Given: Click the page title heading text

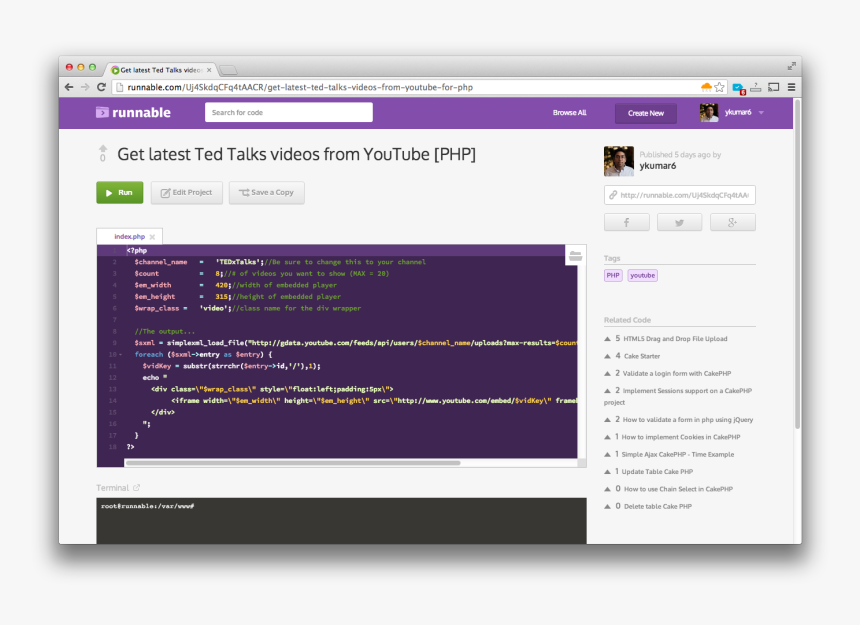Looking at the screenshot, I should pyautogui.click(x=296, y=155).
